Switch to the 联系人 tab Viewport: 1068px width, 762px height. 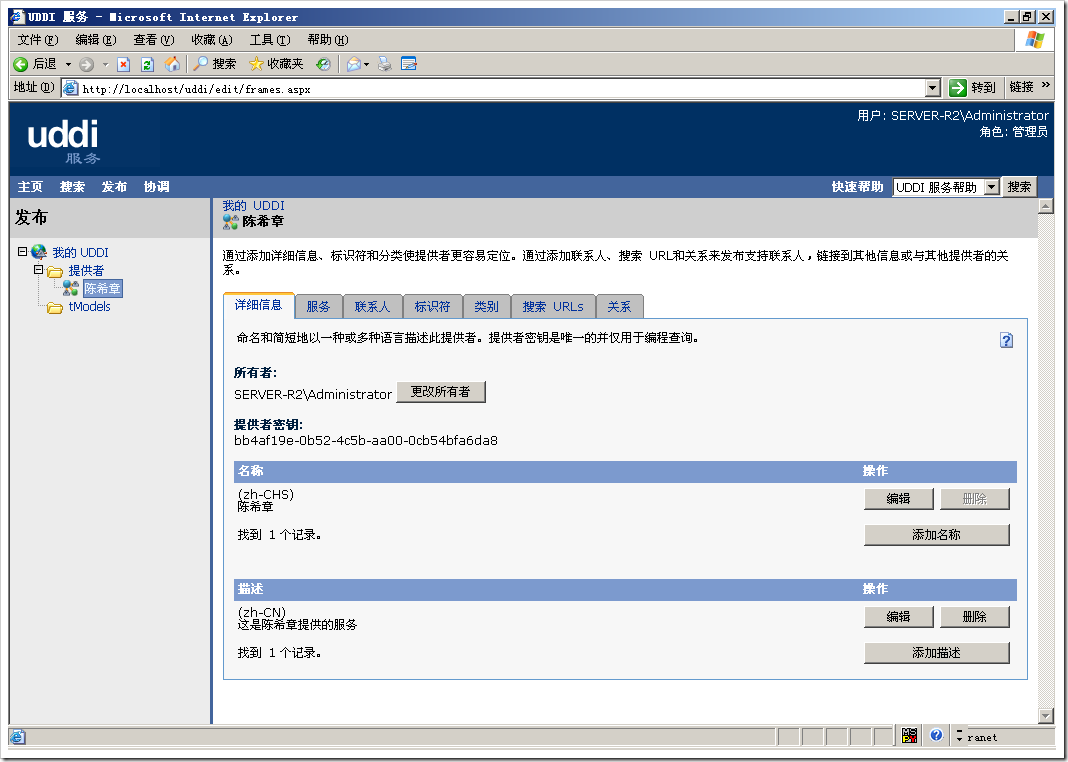coord(372,306)
